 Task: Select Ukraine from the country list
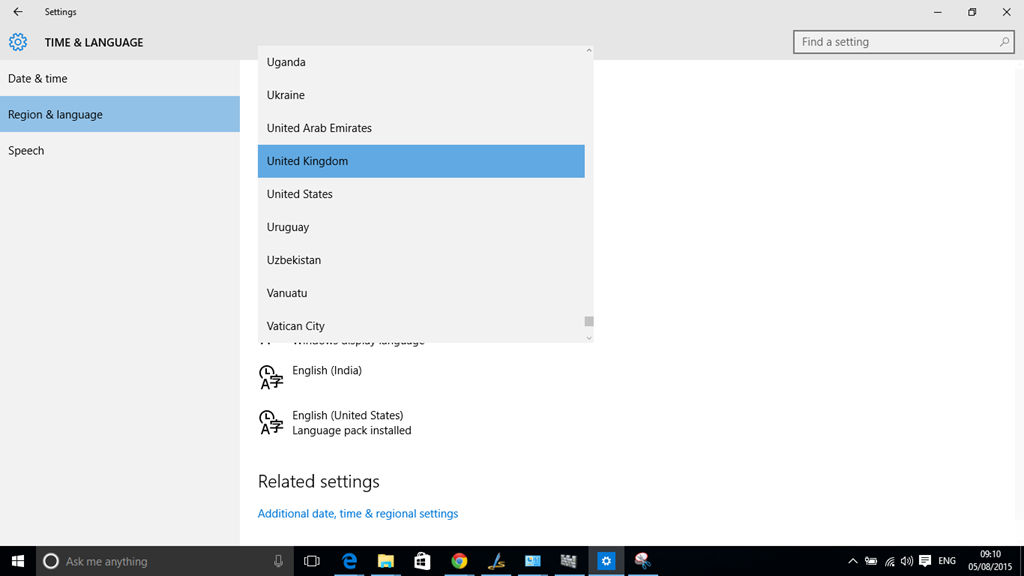tap(421, 95)
